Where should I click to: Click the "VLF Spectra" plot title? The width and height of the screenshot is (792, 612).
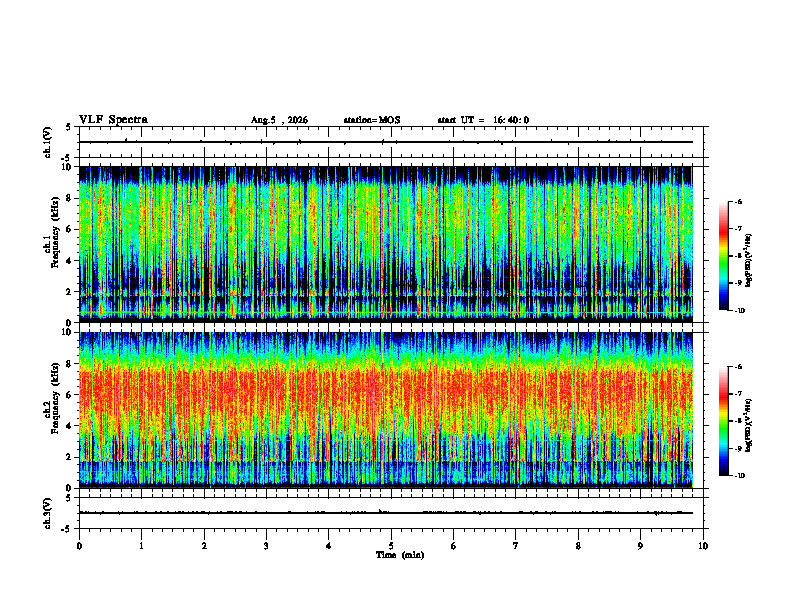[113, 120]
